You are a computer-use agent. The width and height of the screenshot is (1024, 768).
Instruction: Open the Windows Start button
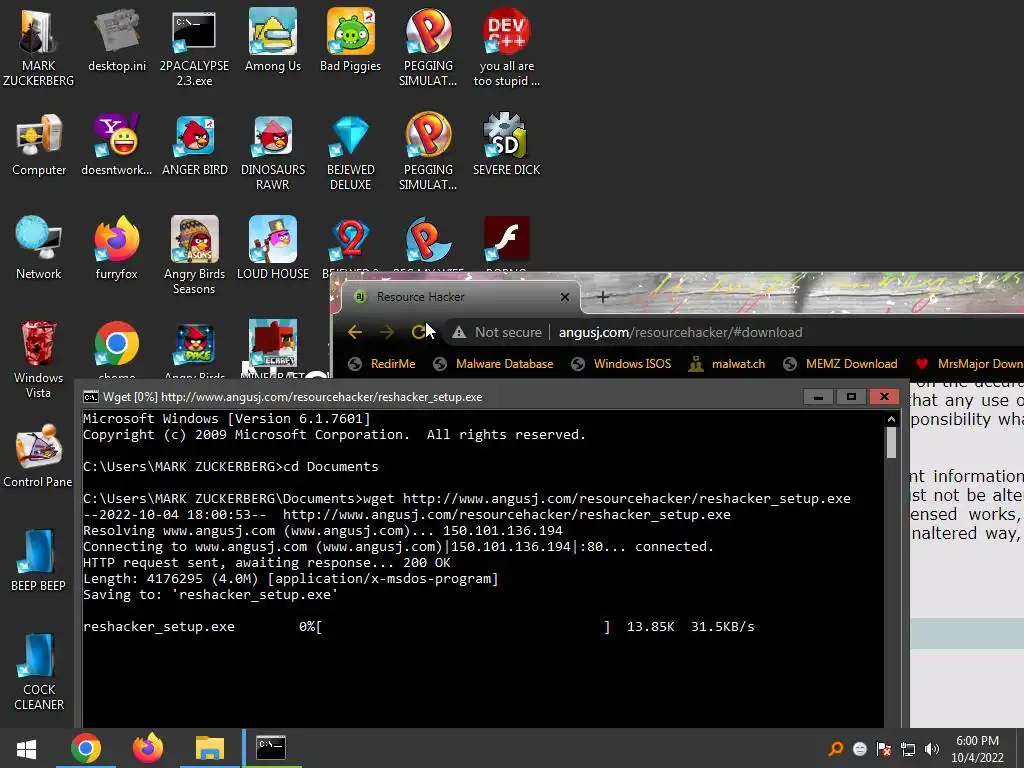(27, 748)
